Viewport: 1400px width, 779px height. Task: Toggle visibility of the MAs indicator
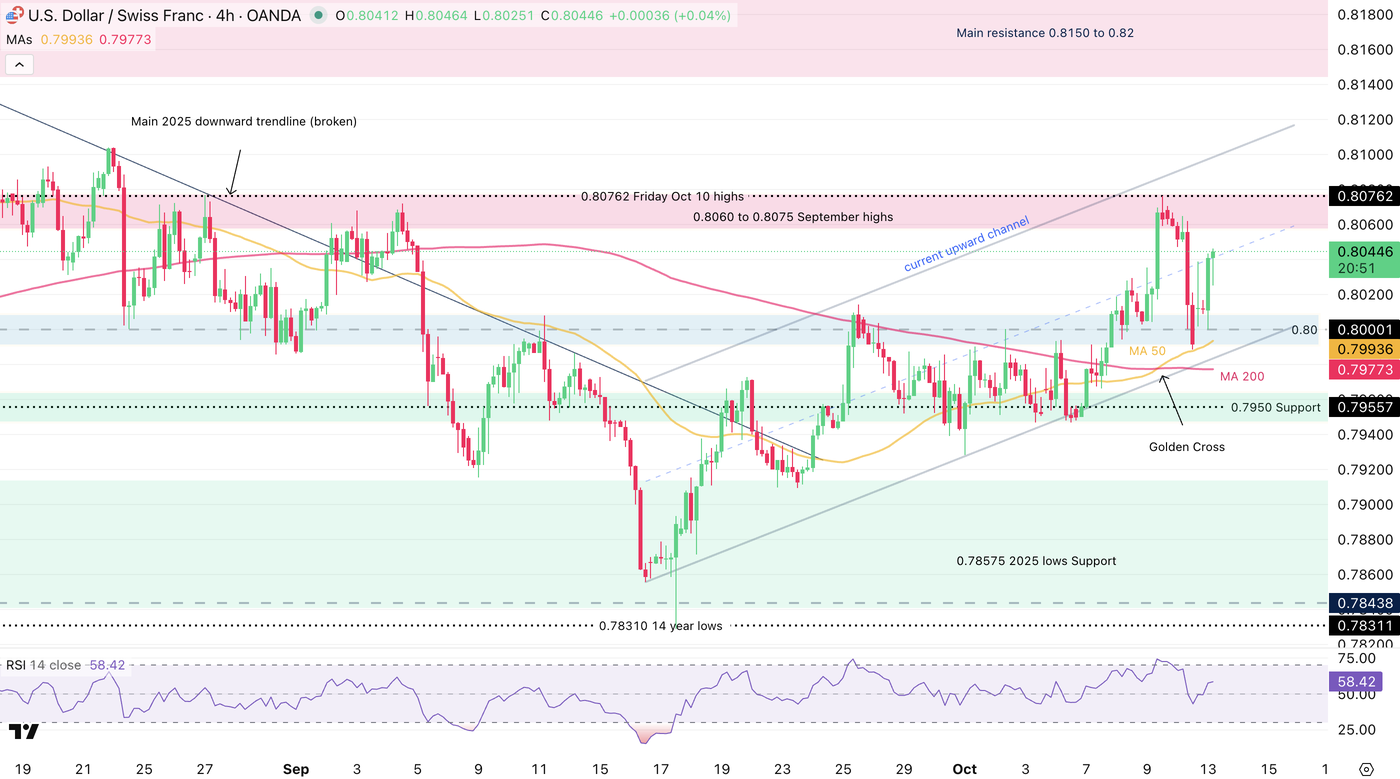pos(17,38)
